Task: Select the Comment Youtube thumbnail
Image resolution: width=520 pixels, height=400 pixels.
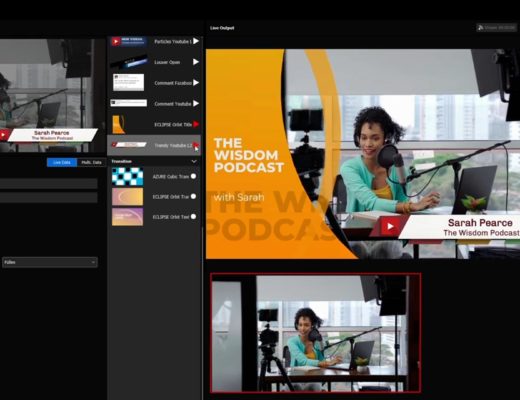Action: click(x=129, y=103)
